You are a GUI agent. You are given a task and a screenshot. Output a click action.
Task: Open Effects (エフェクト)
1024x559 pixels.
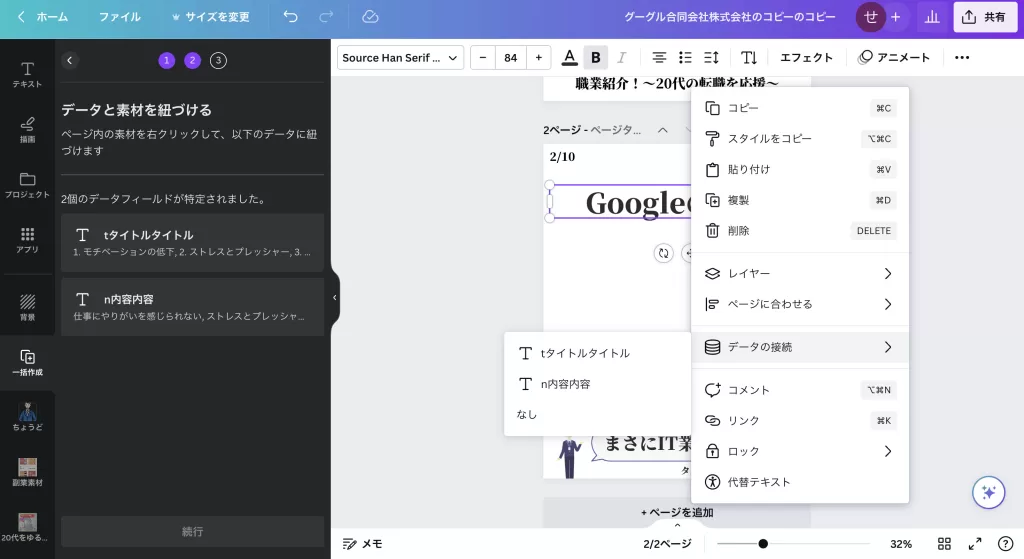pos(807,57)
